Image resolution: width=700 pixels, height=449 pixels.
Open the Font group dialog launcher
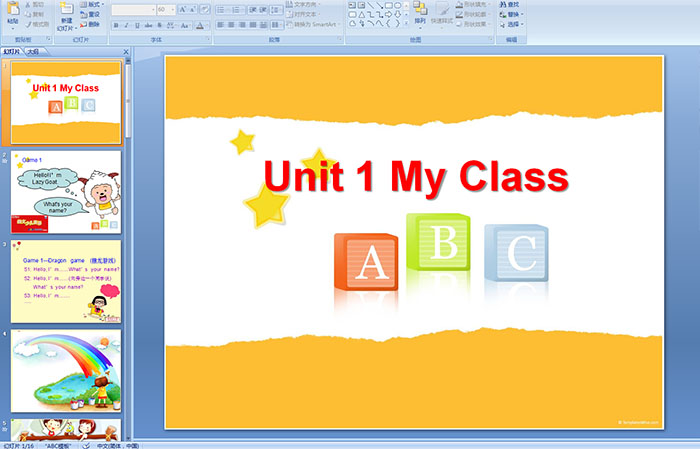click(208, 40)
